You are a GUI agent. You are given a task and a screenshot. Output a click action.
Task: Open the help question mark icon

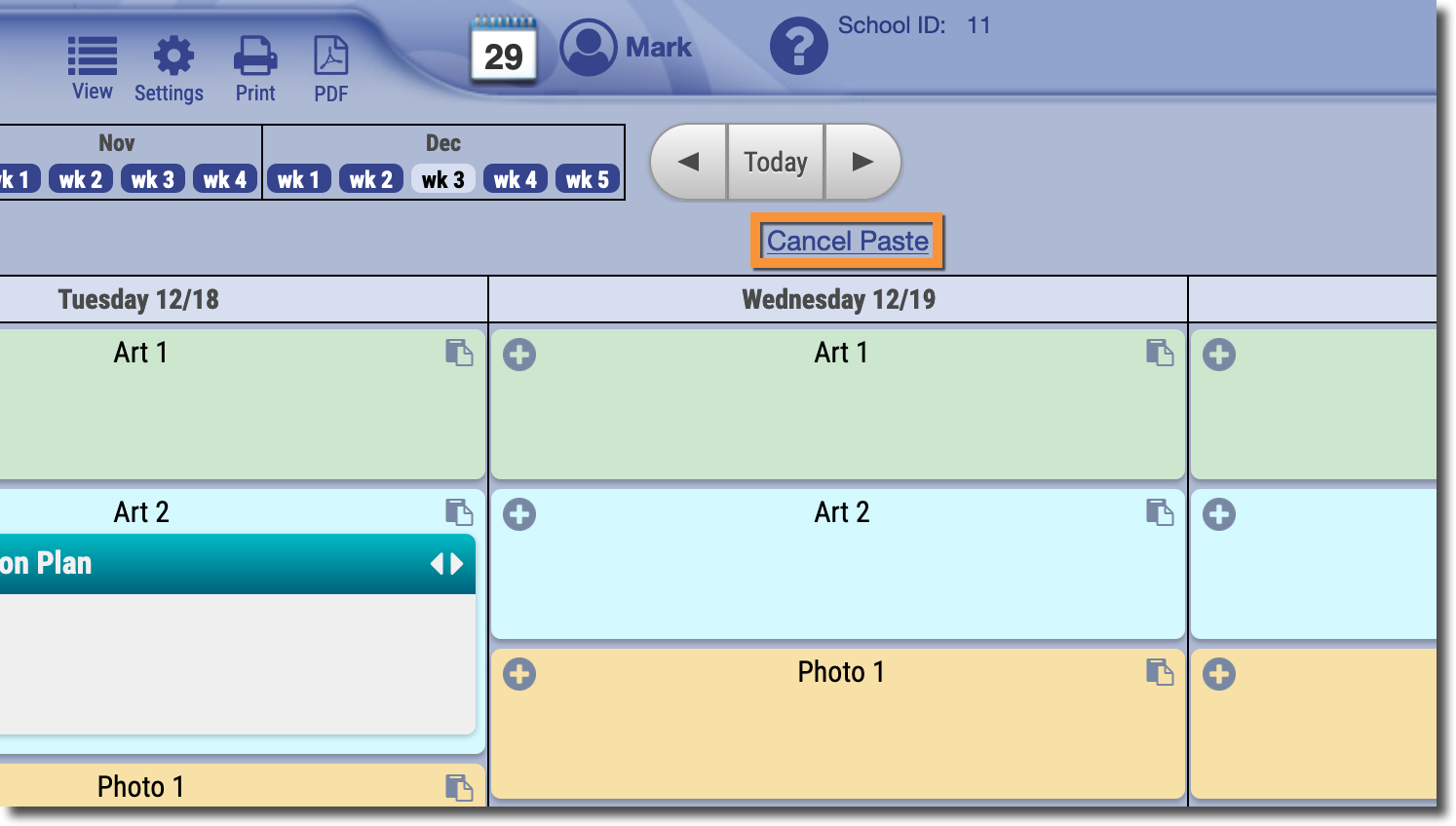(x=798, y=46)
